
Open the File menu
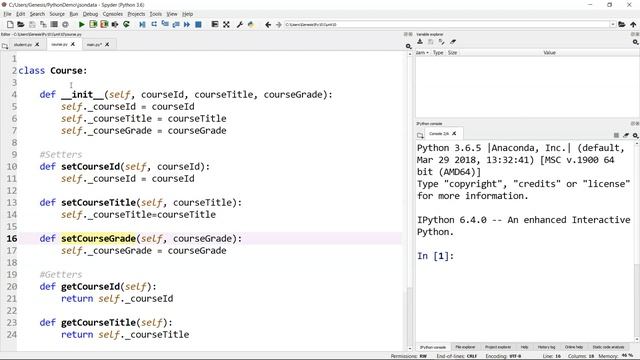click(7, 14)
